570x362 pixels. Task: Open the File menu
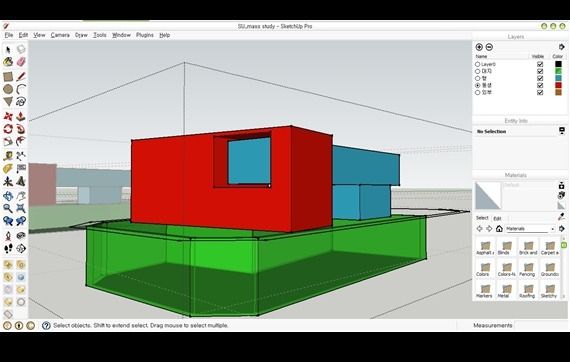coord(9,35)
